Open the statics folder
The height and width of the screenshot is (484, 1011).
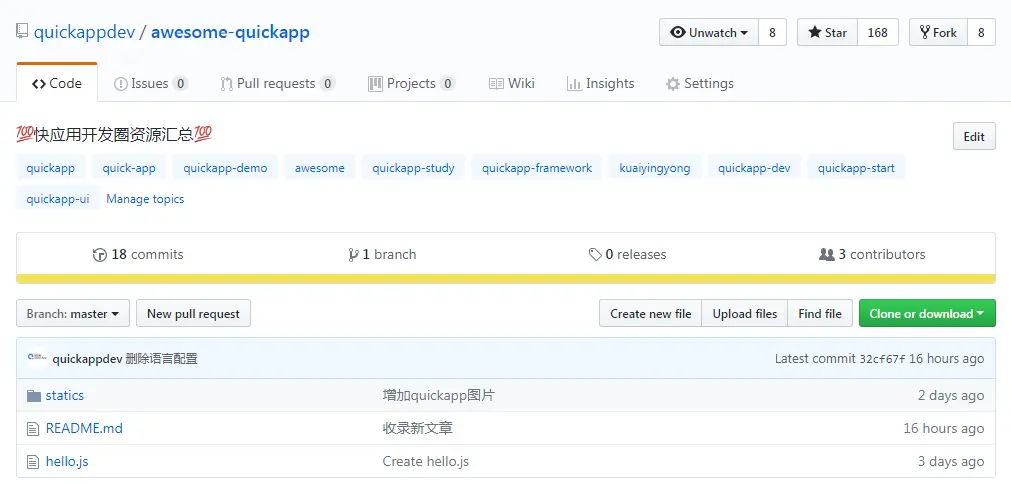point(64,395)
